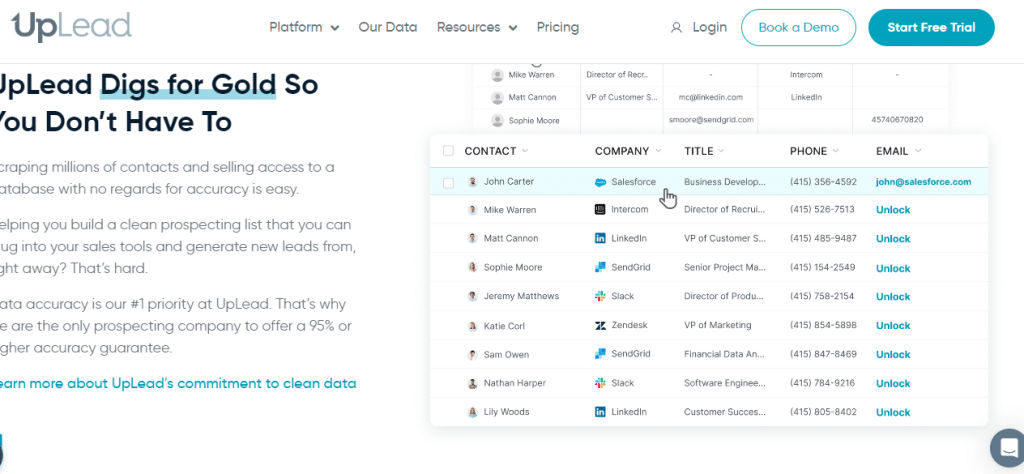The height and width of the screenshot is (474, 1024).
Task: Click mc@linkedin.com in background table
Action: pos(711,97)
